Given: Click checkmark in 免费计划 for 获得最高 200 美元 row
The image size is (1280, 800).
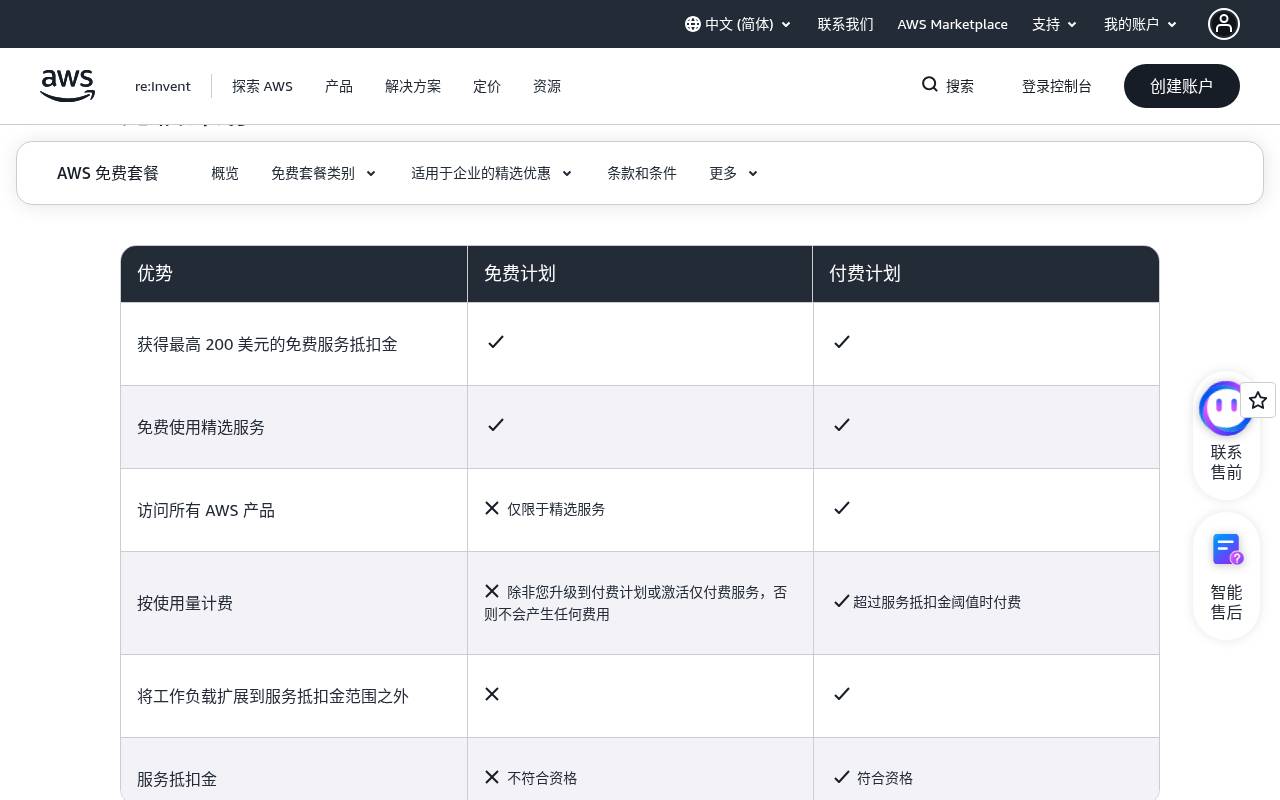Looking at the screenshot, I should (496, 342).
